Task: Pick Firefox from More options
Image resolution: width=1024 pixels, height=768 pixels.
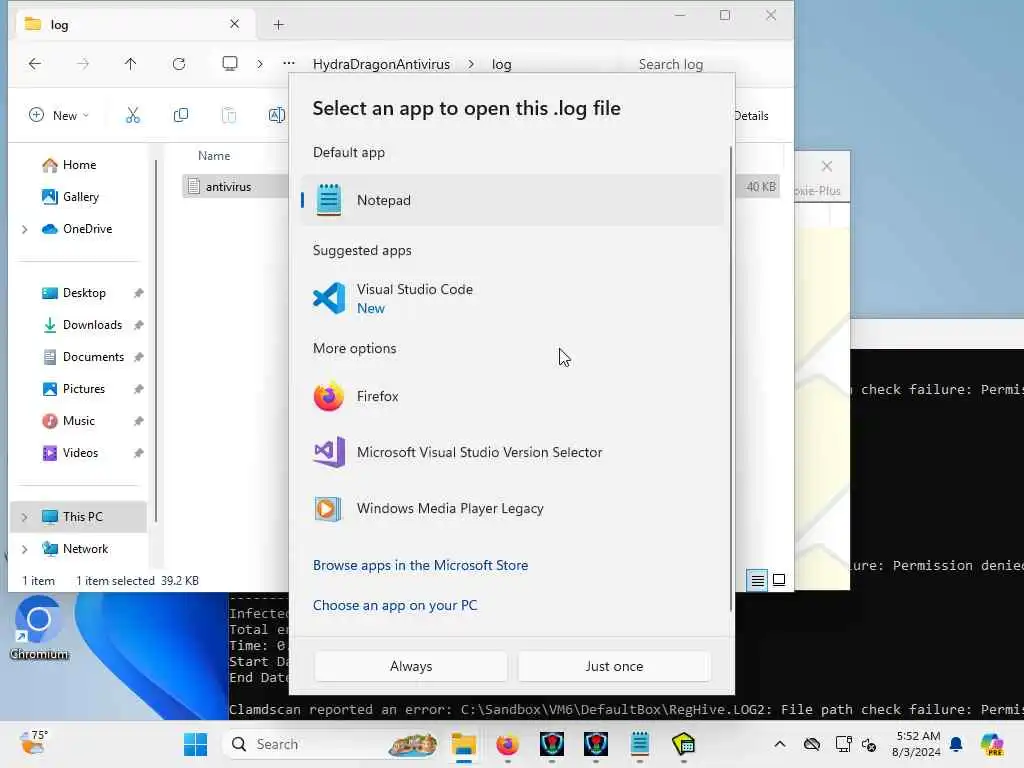Action: pos(512,396)
